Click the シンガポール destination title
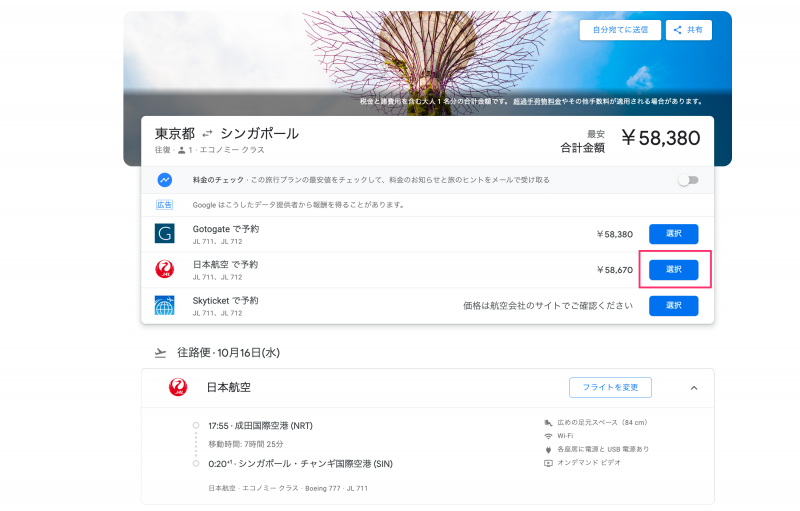Viewport: 800px width, 511px height. coord(260,134)
